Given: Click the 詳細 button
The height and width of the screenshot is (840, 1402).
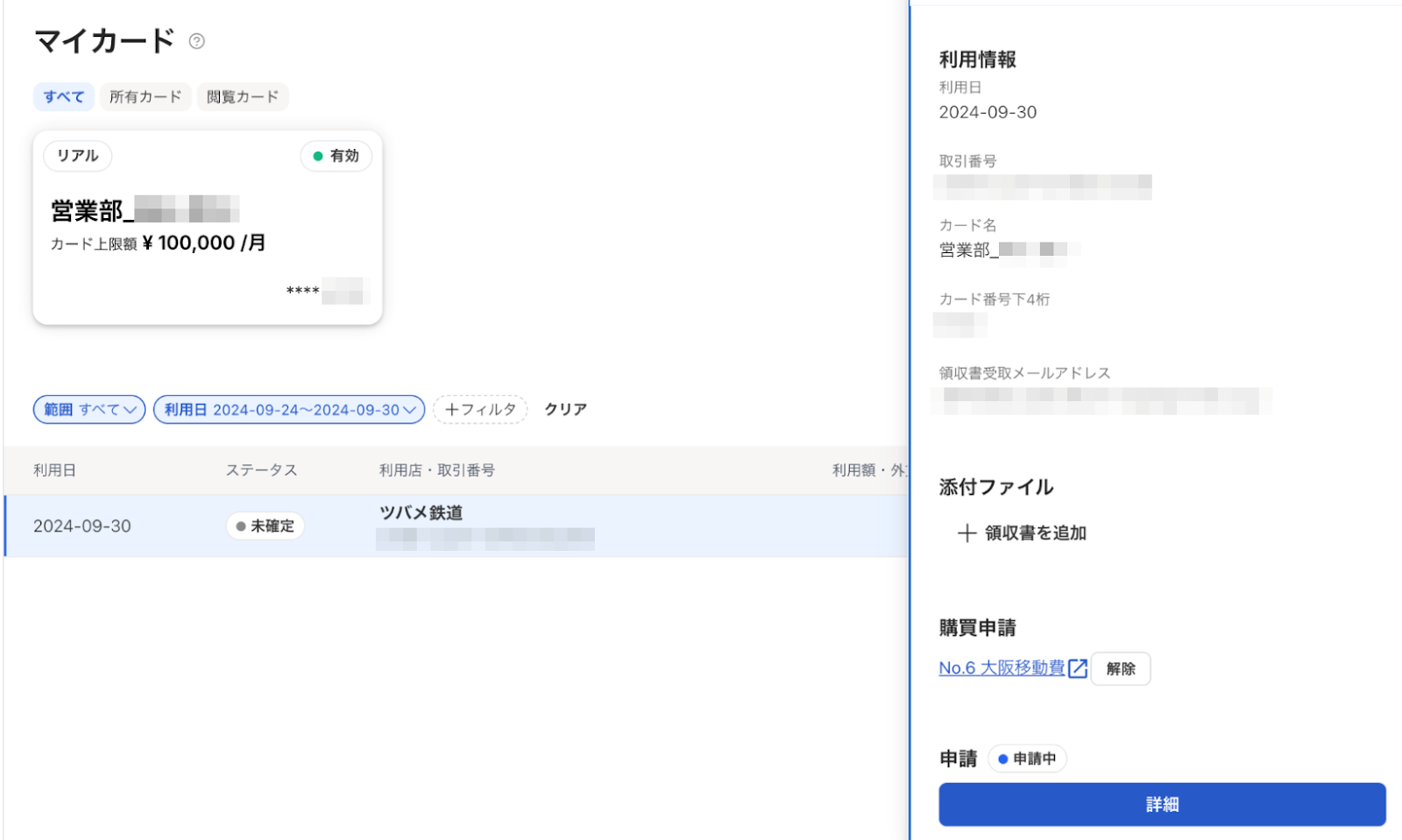Looking at the screenshot, I should 1162,804.
